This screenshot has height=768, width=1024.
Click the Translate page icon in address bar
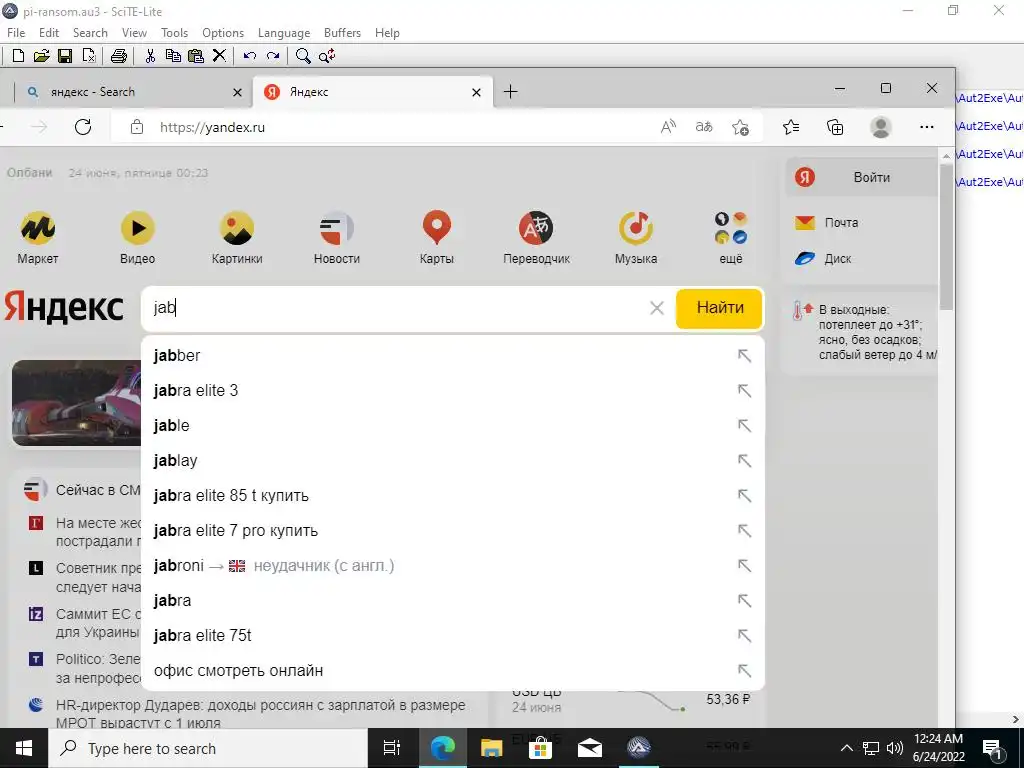pos(704,127)
